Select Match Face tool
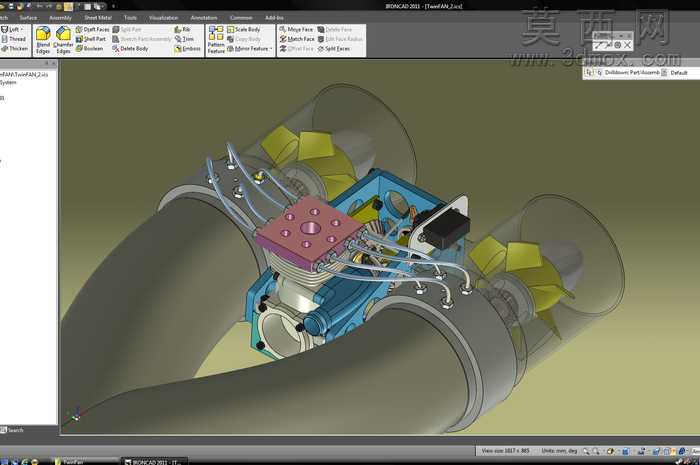700x465 pixels. click(x=297, y=39)
